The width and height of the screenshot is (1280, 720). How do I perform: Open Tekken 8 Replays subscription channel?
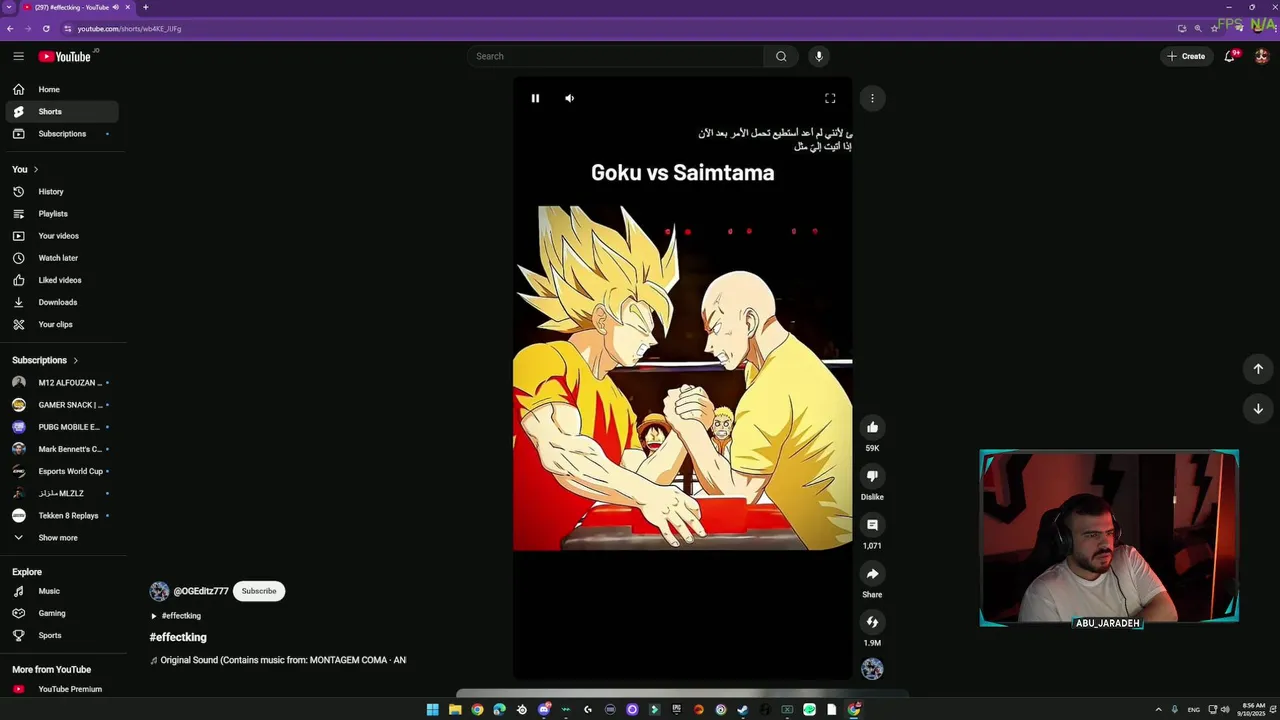click(62, 516)
